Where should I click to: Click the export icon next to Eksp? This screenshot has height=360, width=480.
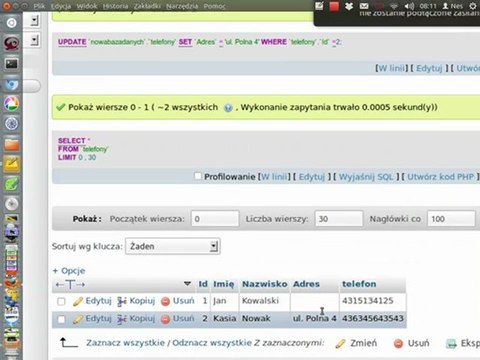pyautogui.click(x=451, y=343)
